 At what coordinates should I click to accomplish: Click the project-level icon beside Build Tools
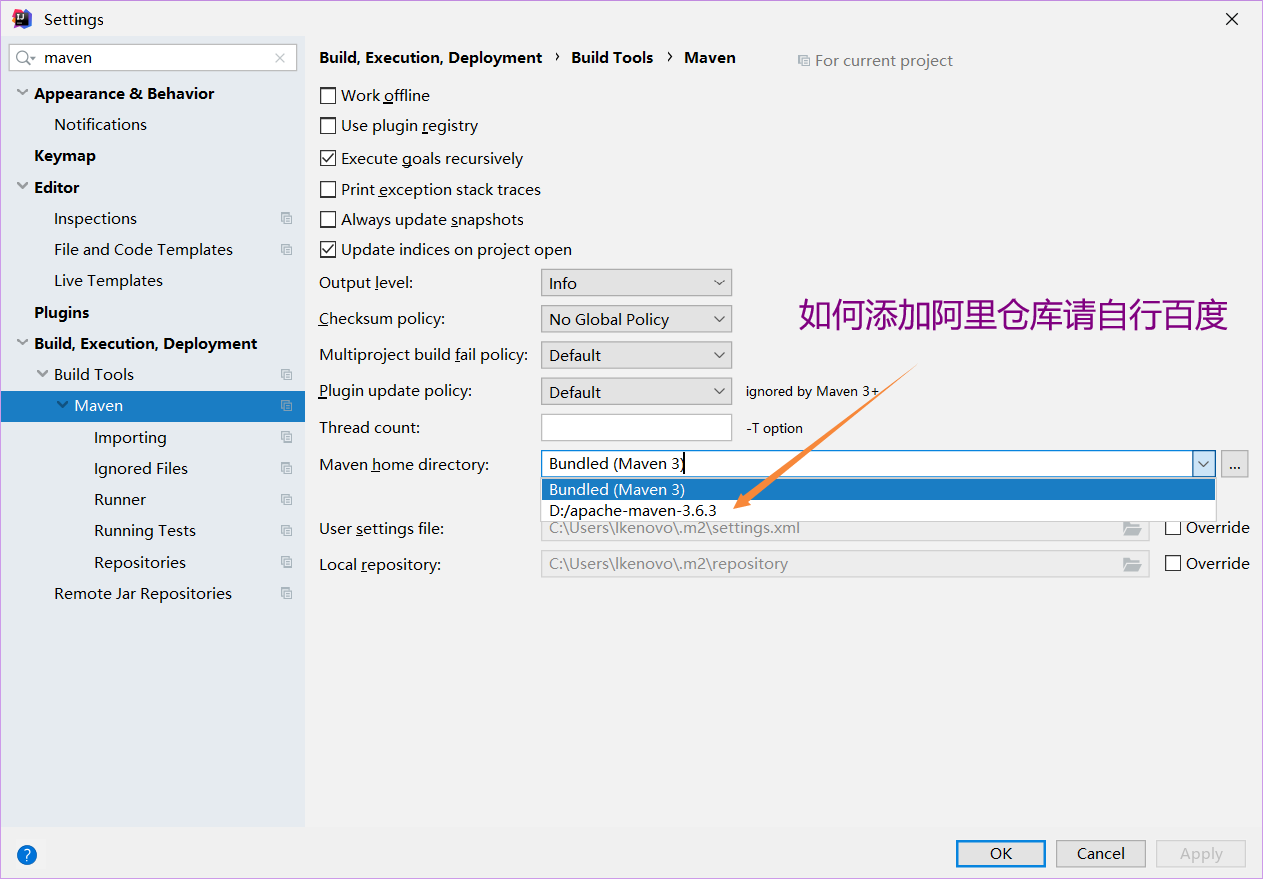tap(287, 374)
